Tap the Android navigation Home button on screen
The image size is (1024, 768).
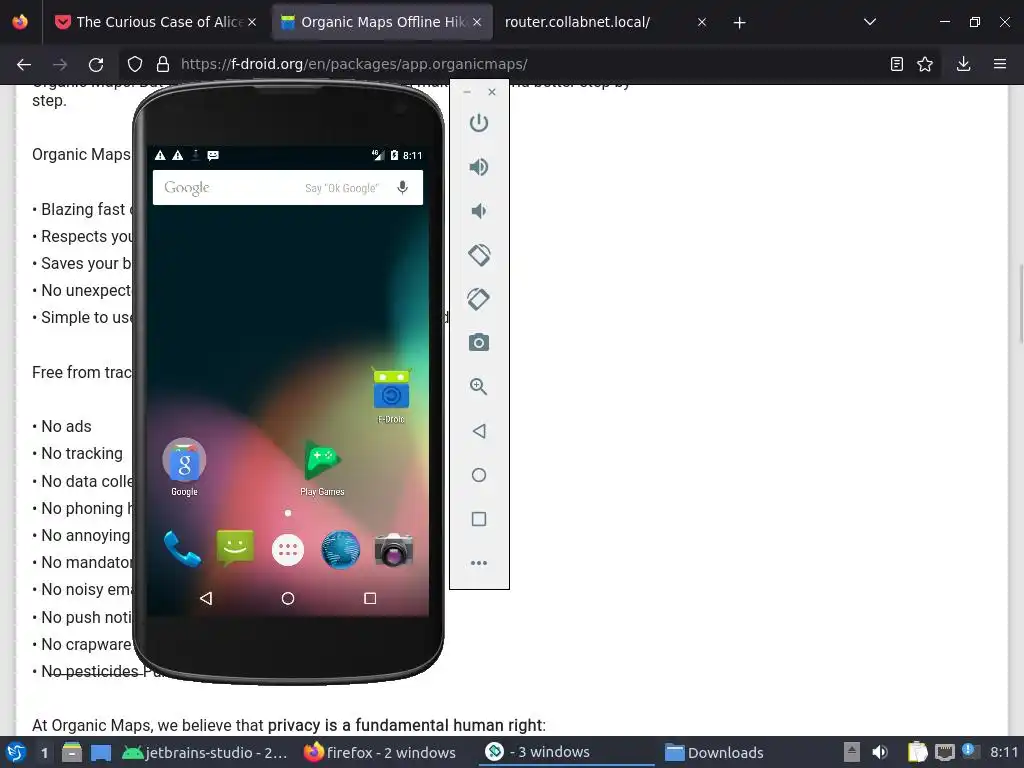[288, 598]
